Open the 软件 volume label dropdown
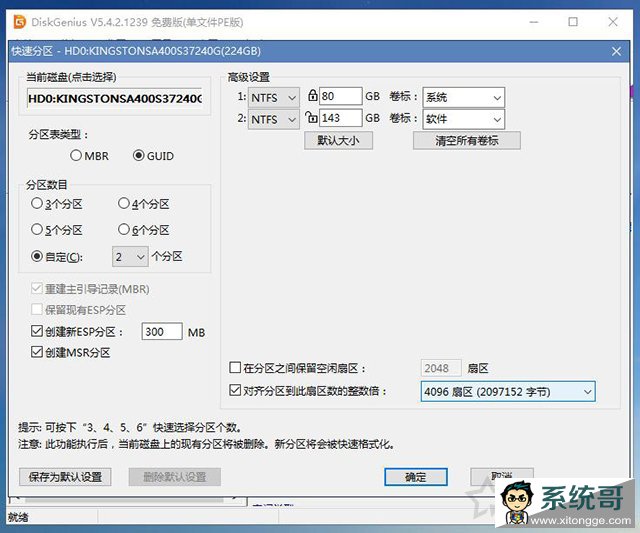 tap(464, 119)
